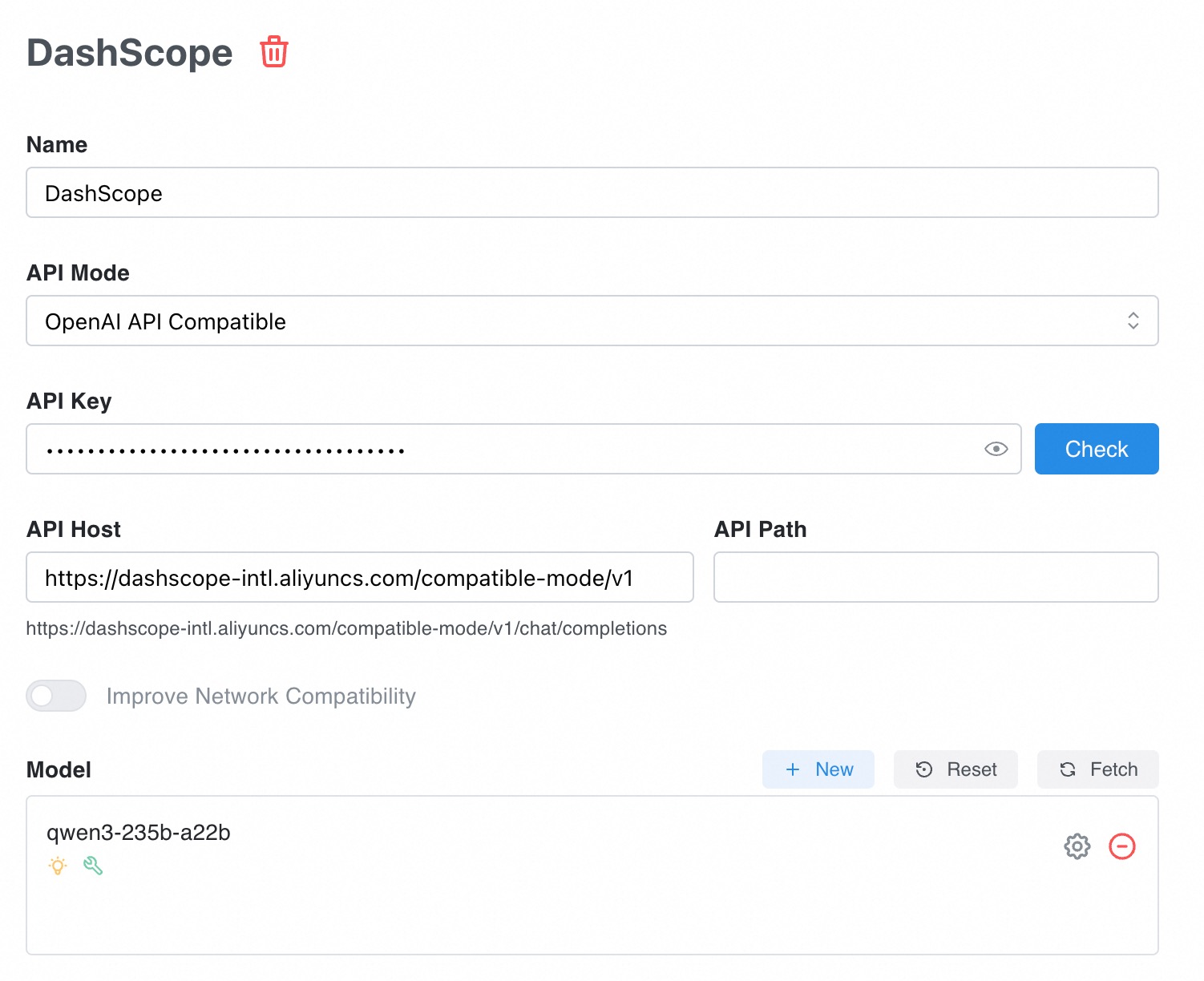Click the plus icon on New button
The height and width of the screenshot is (981, 1204).
[x=793, y=769]
